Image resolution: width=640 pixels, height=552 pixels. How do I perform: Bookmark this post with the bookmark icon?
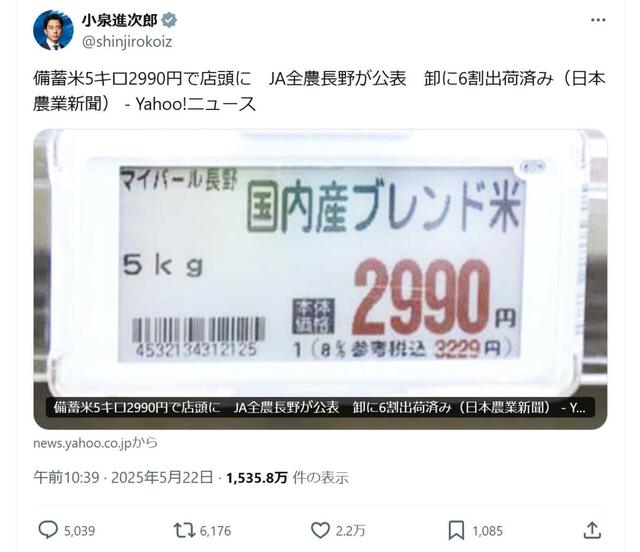pyautogui.click(x=456, y=530)
